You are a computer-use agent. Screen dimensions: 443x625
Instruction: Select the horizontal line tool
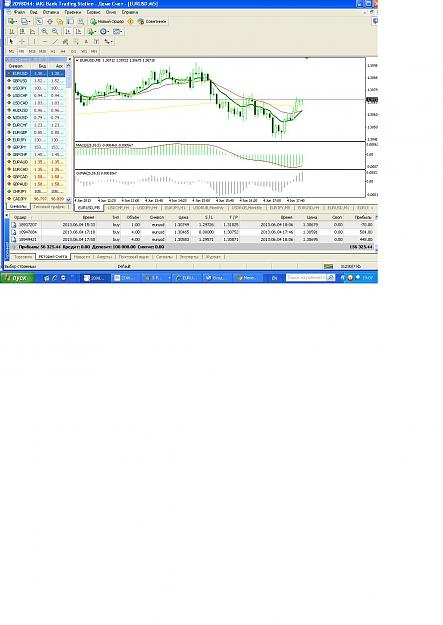tap(45, 41)
